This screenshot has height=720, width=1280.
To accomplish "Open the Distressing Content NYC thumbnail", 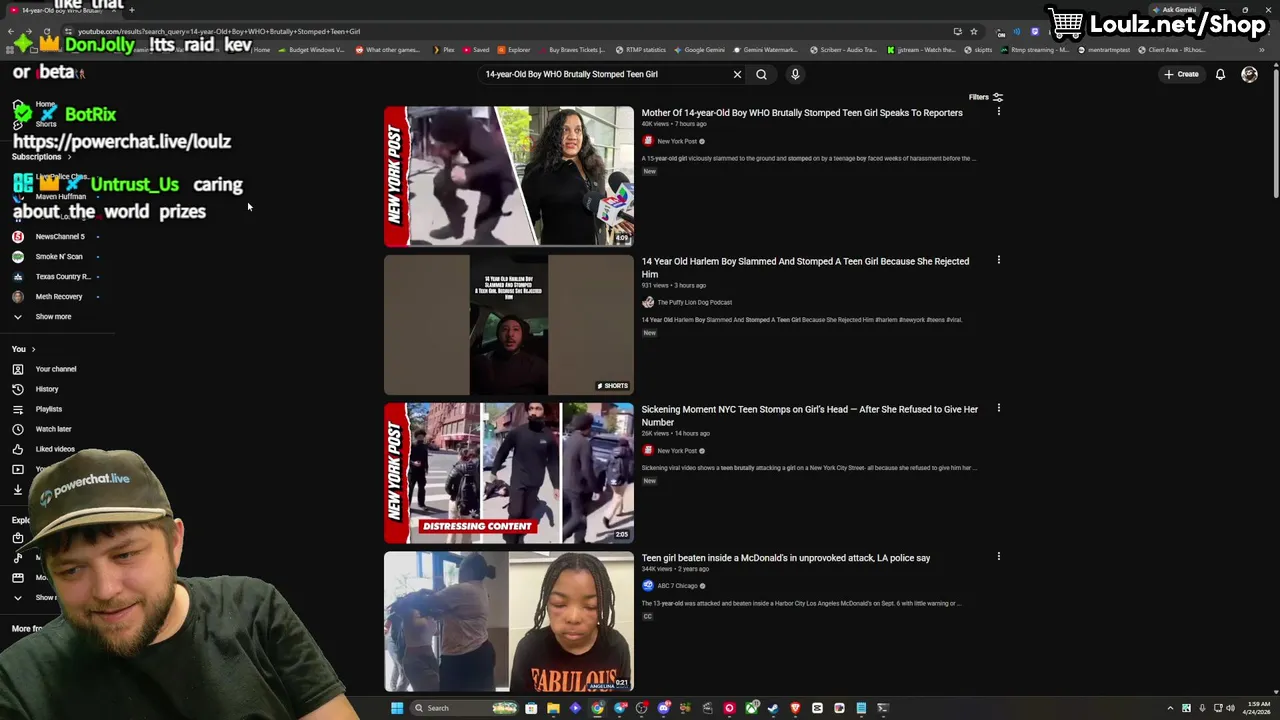I will click(509, 473).
